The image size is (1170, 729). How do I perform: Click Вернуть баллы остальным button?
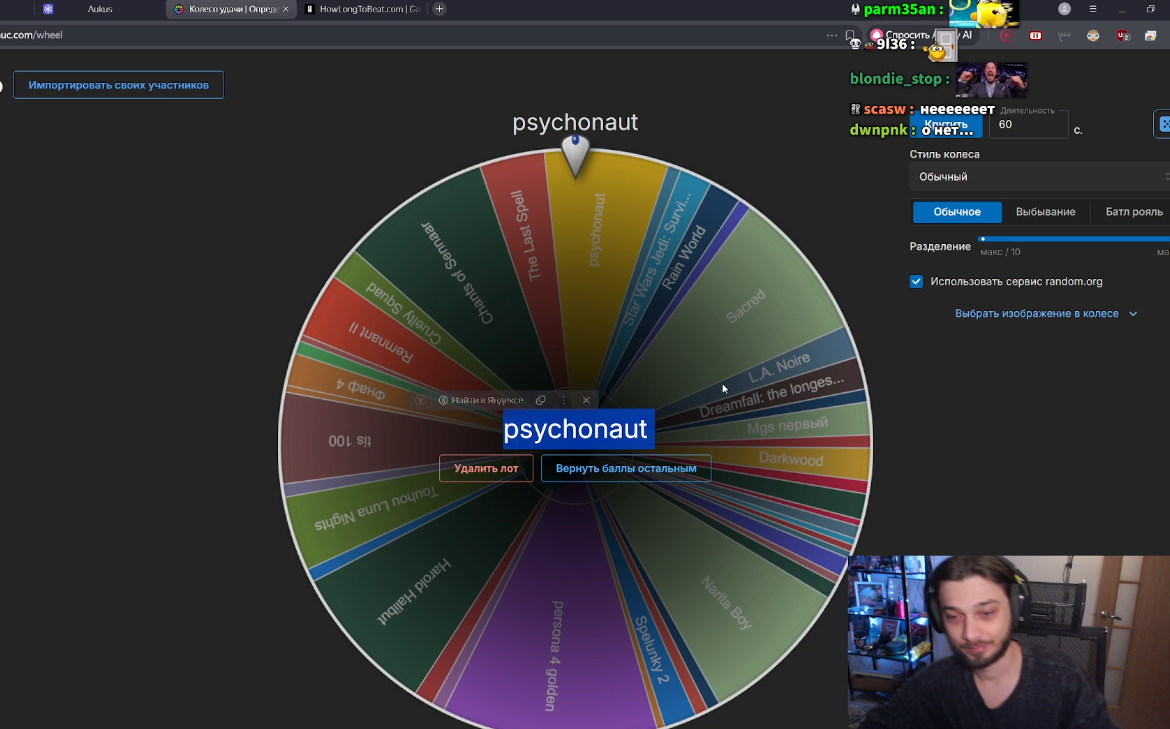(x=626, y=469)
